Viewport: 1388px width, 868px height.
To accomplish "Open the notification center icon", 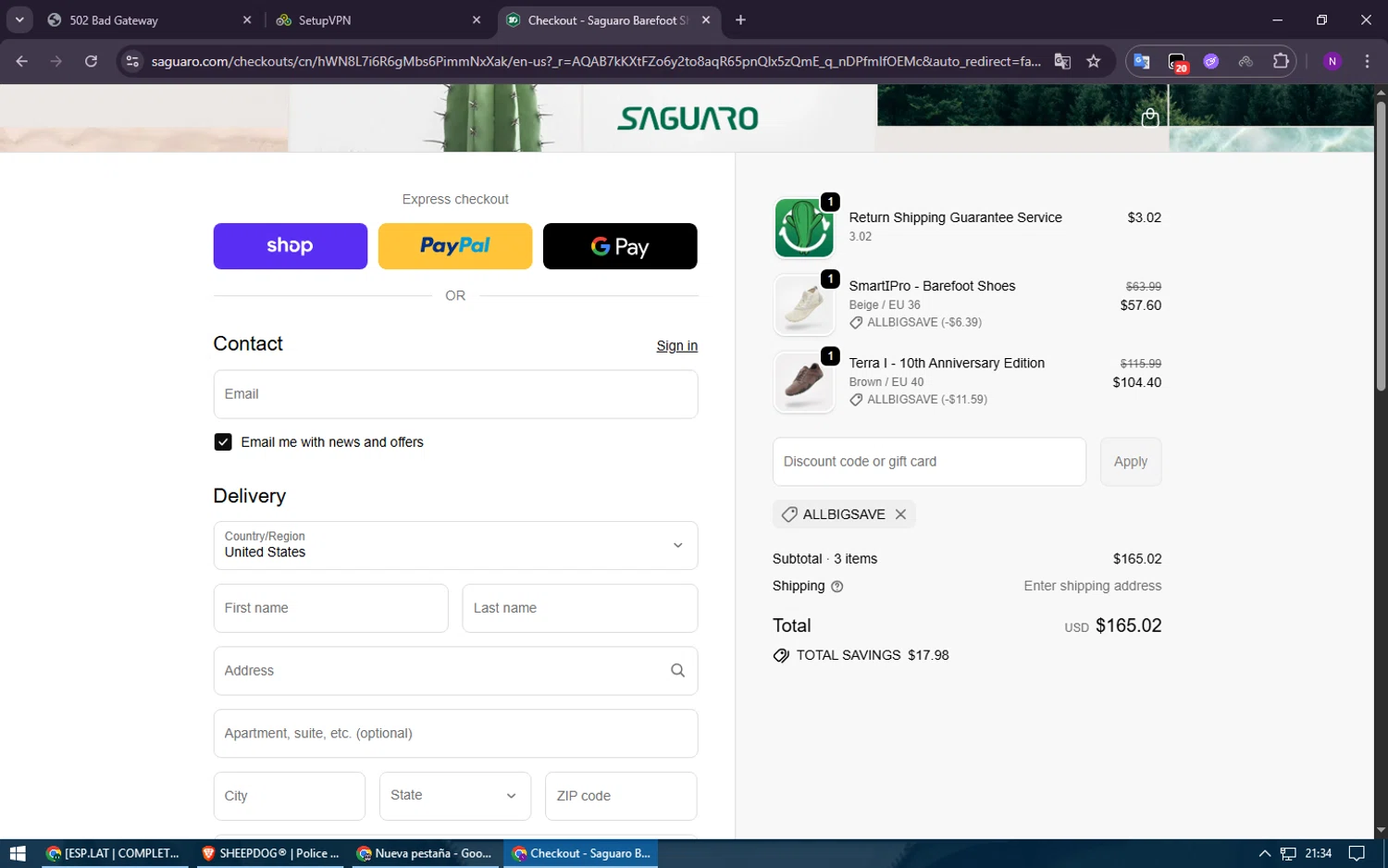I will (1357, 853).
